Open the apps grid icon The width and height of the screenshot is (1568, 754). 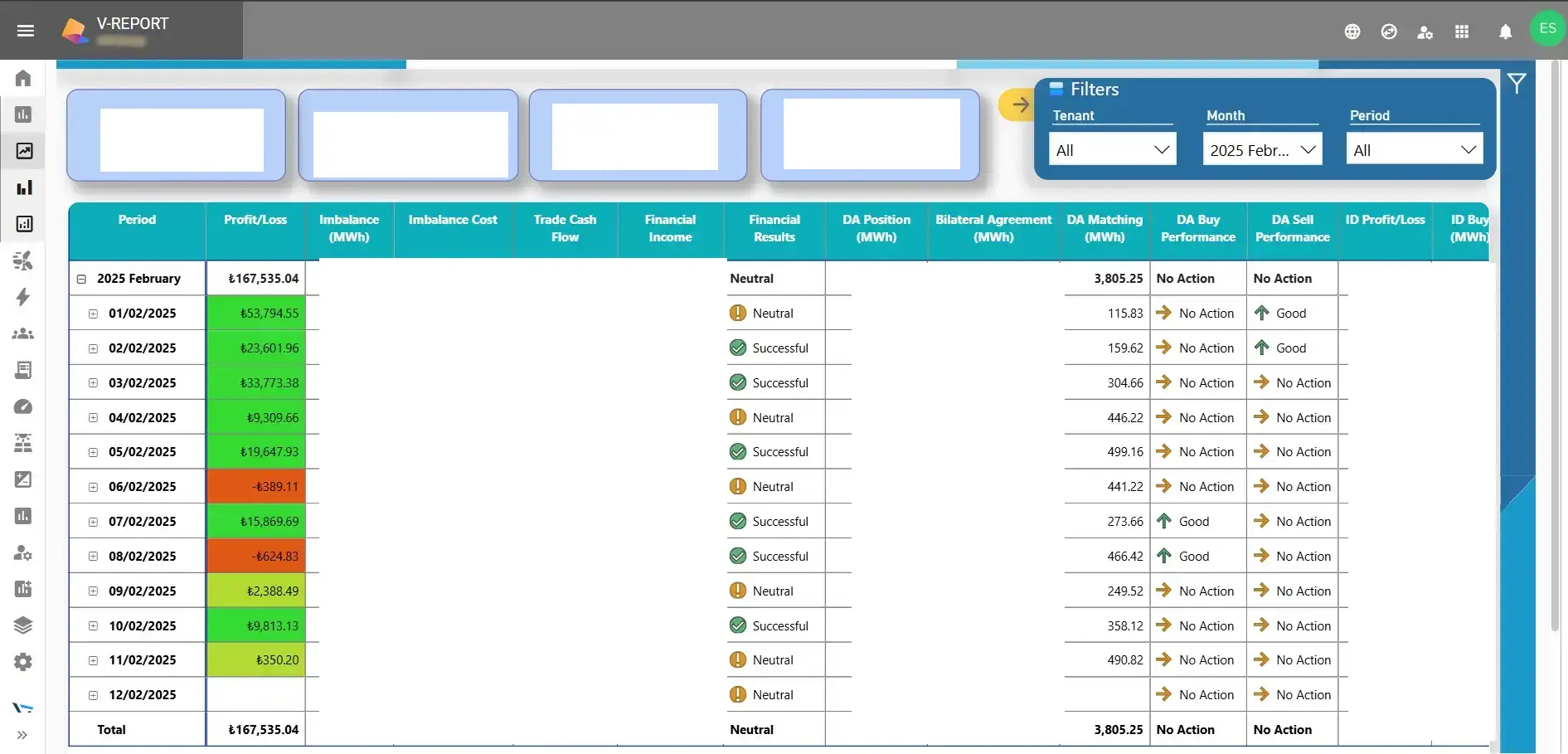tap(1462, 32)
